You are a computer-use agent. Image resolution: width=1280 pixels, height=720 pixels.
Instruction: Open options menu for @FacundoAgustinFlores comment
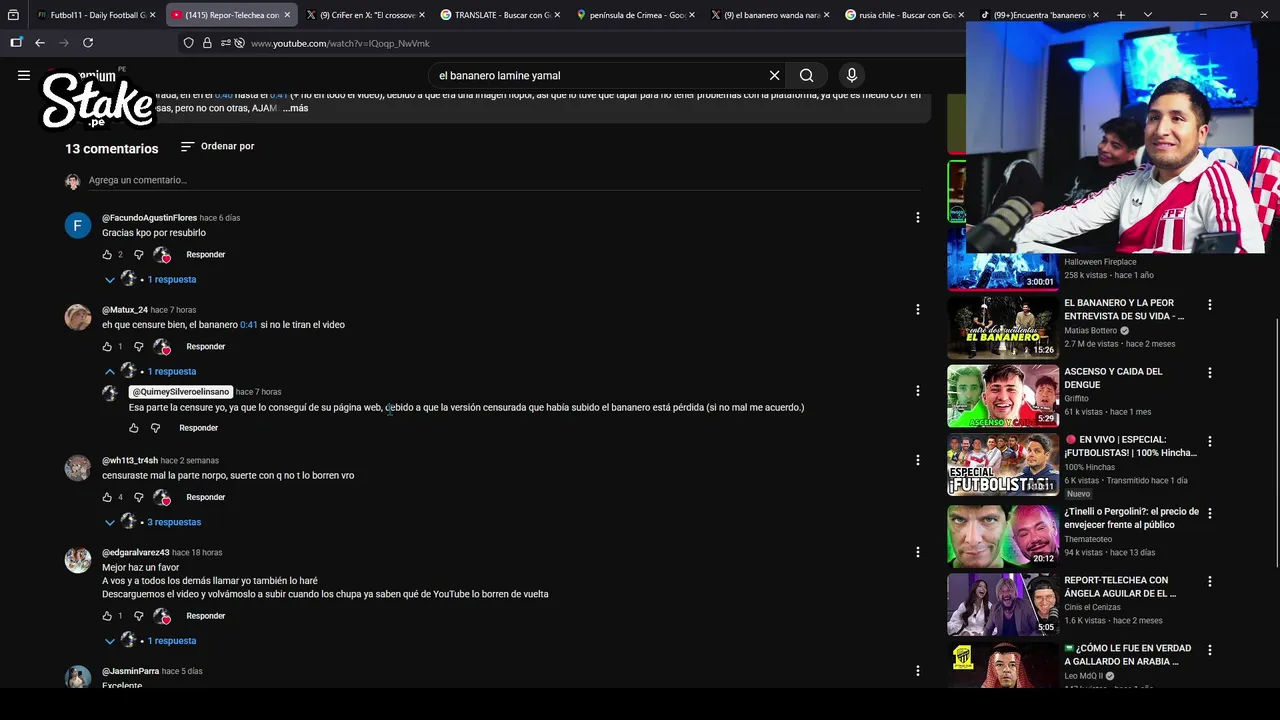point(917,218)
